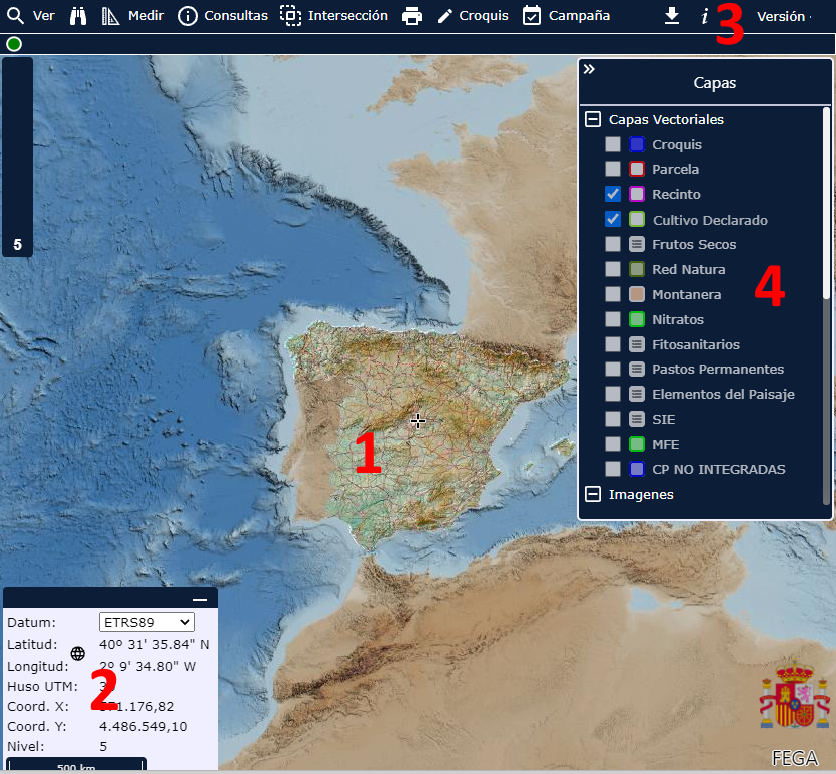Collapse the Imagenes layer group

(x=593, y=494)
